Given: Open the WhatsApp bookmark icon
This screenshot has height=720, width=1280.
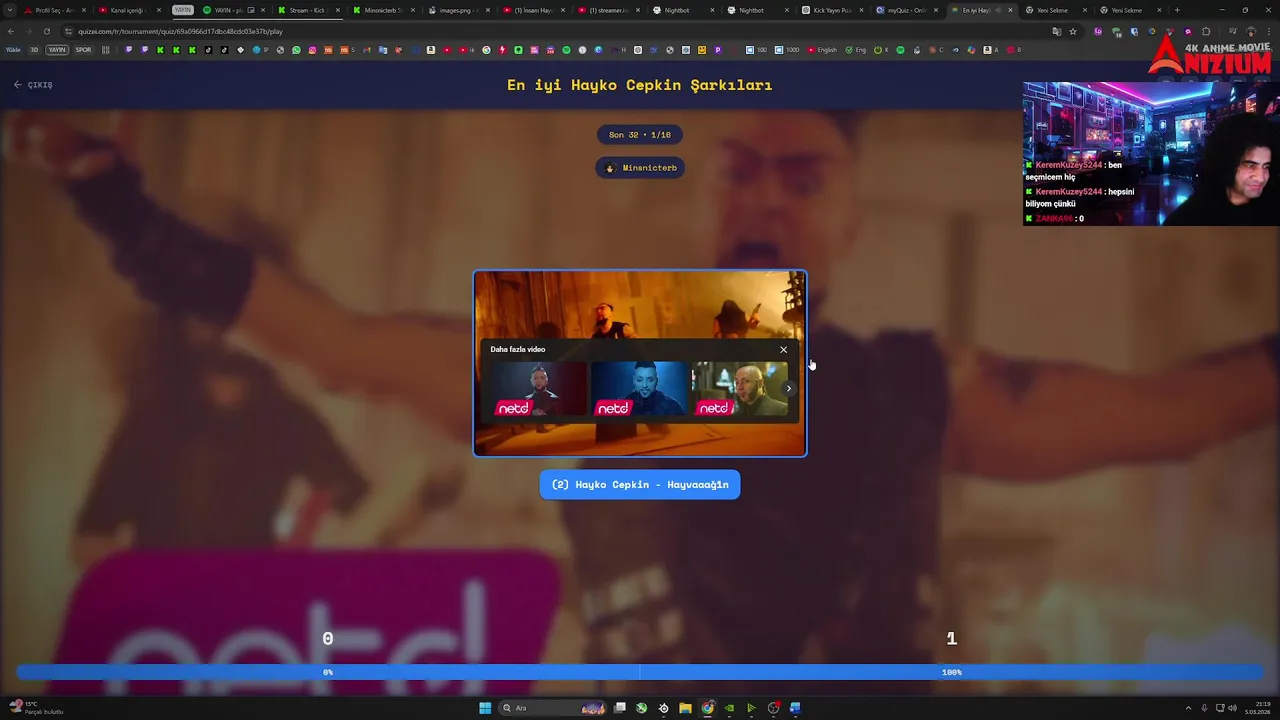Looking at the screenshot, I should pos(296,50).
